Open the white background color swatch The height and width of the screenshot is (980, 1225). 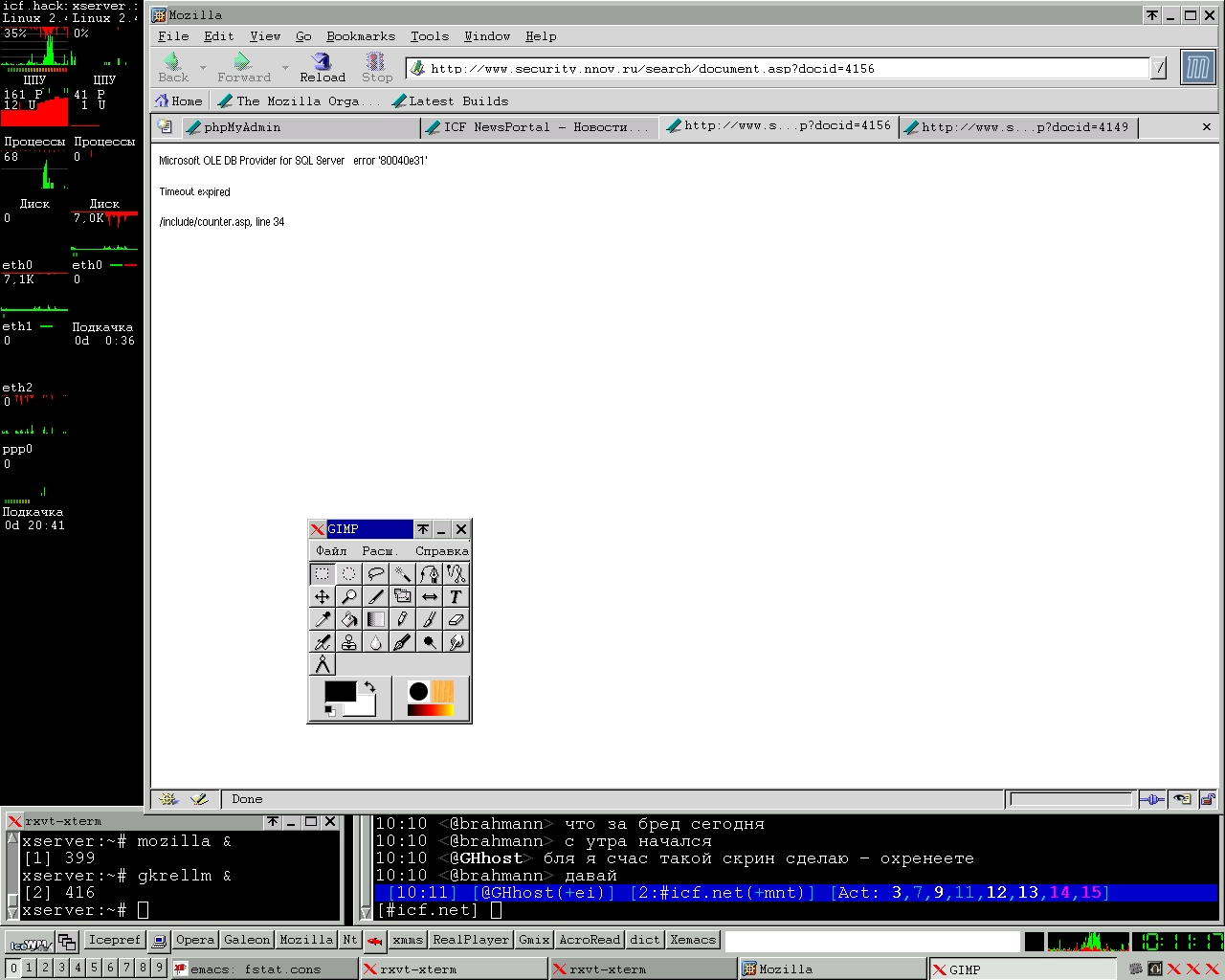tap(365, 708)
